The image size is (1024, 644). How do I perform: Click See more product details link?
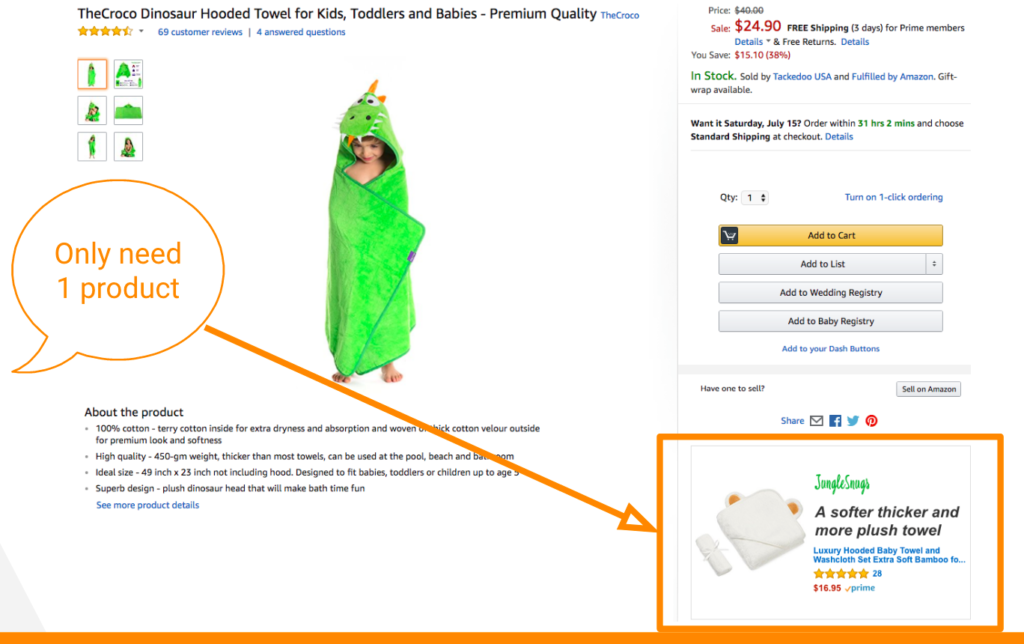(x=147, y=505)
